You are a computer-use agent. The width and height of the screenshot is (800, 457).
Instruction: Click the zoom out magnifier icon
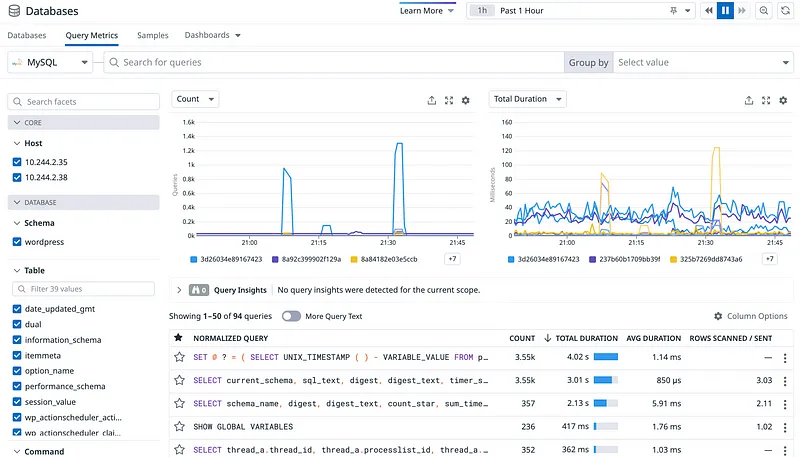point(764,10)
